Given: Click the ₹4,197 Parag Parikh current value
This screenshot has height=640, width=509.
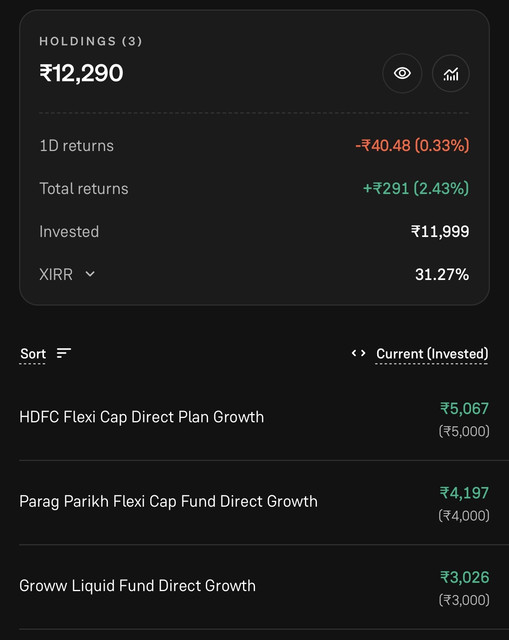Looking at the screenshot, I should click(464, 493).
